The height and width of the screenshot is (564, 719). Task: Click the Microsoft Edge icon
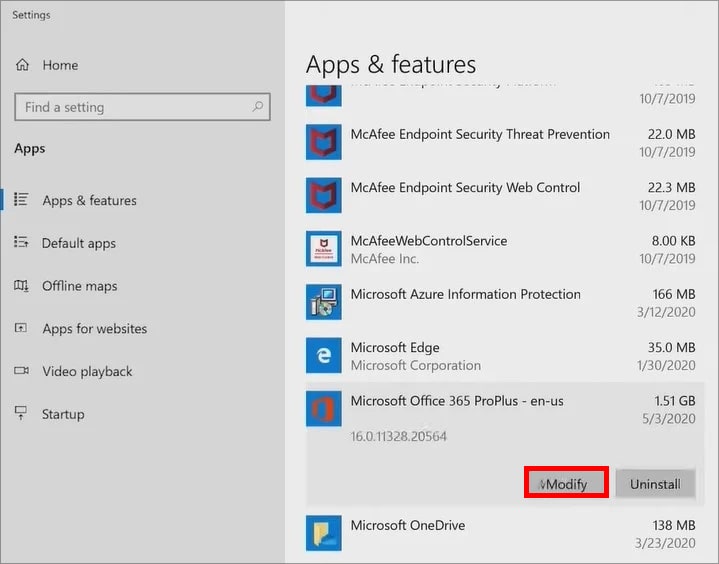tap(324, 355)
